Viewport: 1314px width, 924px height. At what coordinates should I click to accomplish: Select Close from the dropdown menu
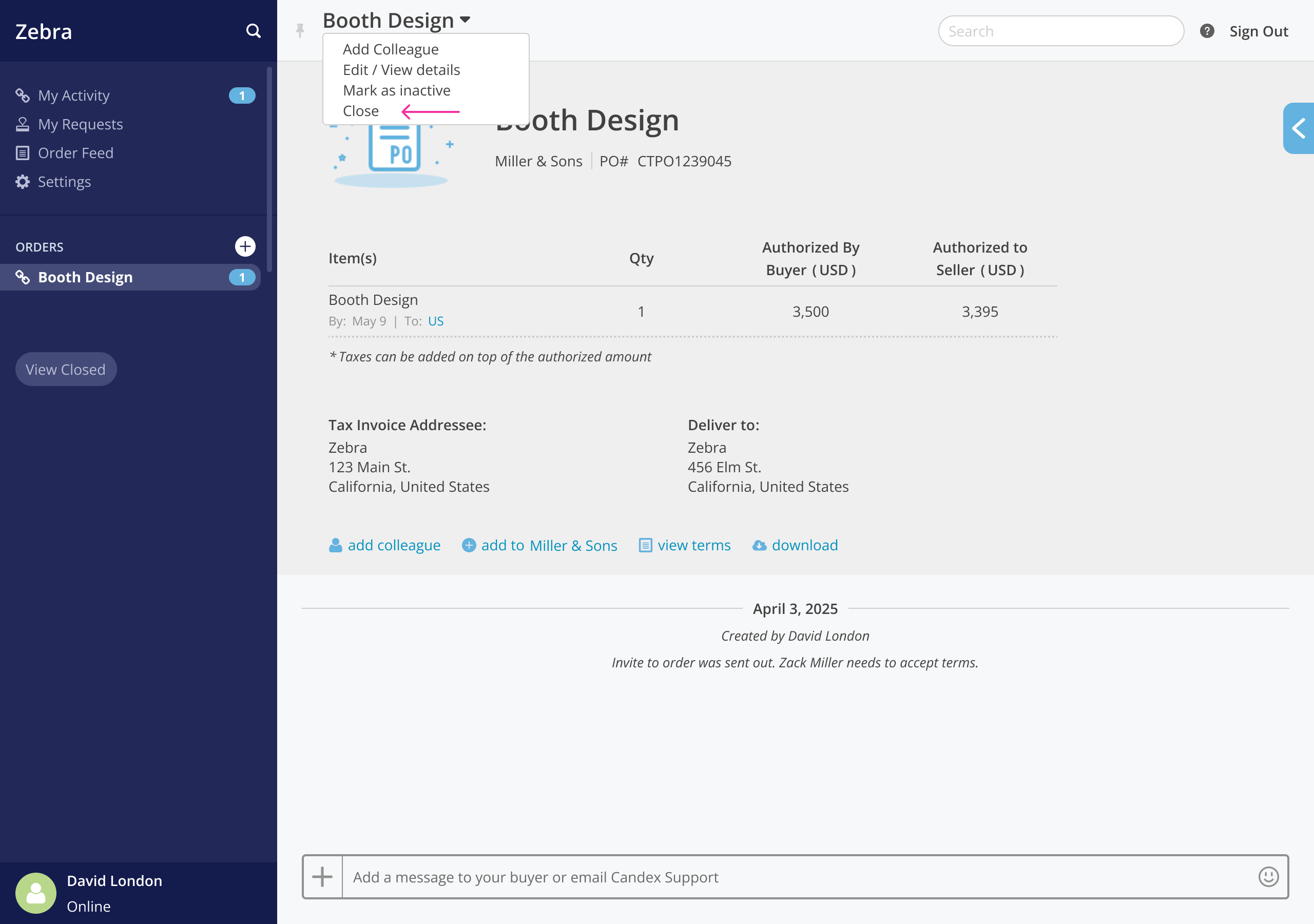pyautogui.click(x=360, y=111)
